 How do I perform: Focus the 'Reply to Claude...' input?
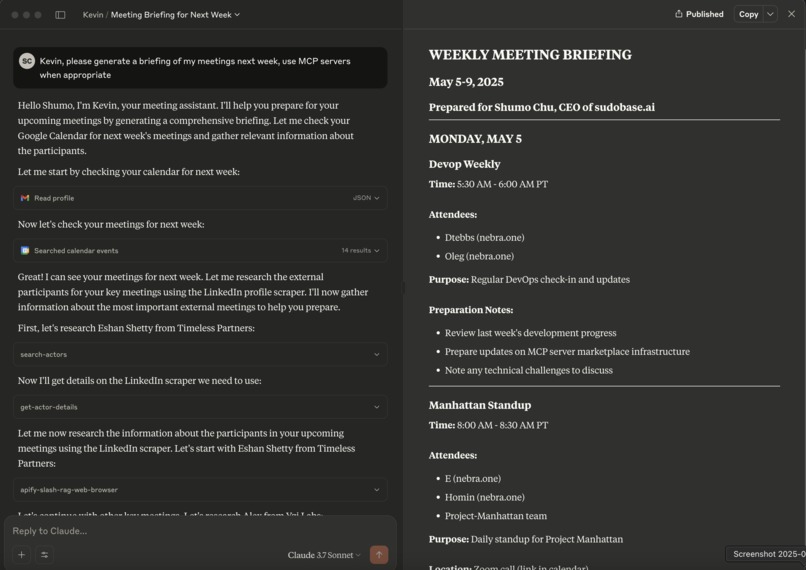click(x=200, y=531)
